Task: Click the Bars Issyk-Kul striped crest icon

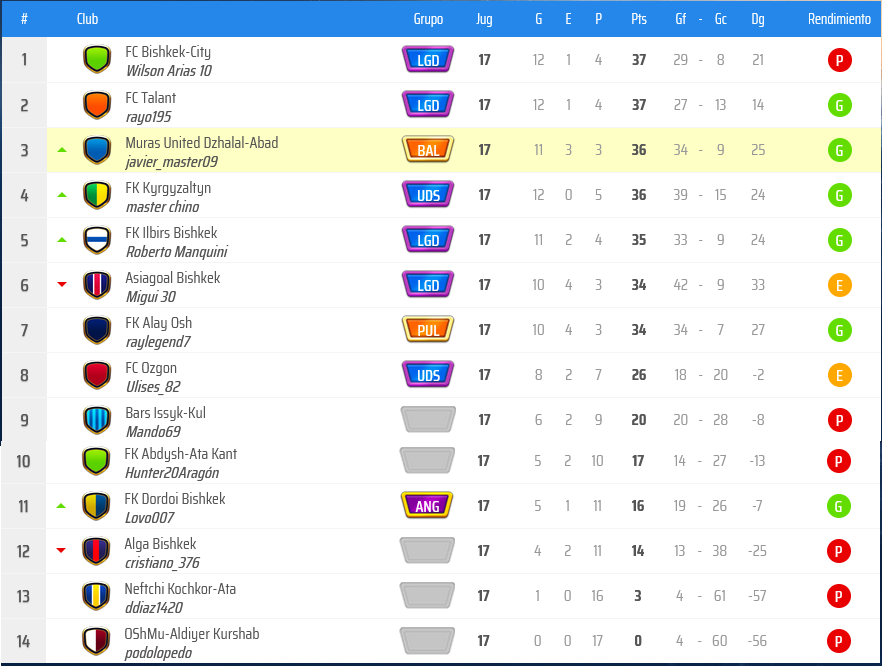Action: 97,420
